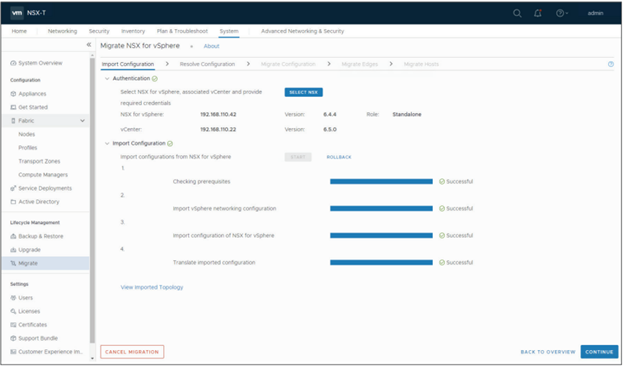Click the ROLLBACK link
The height and width of the screenshot is (366, 624).
[339, 157]
